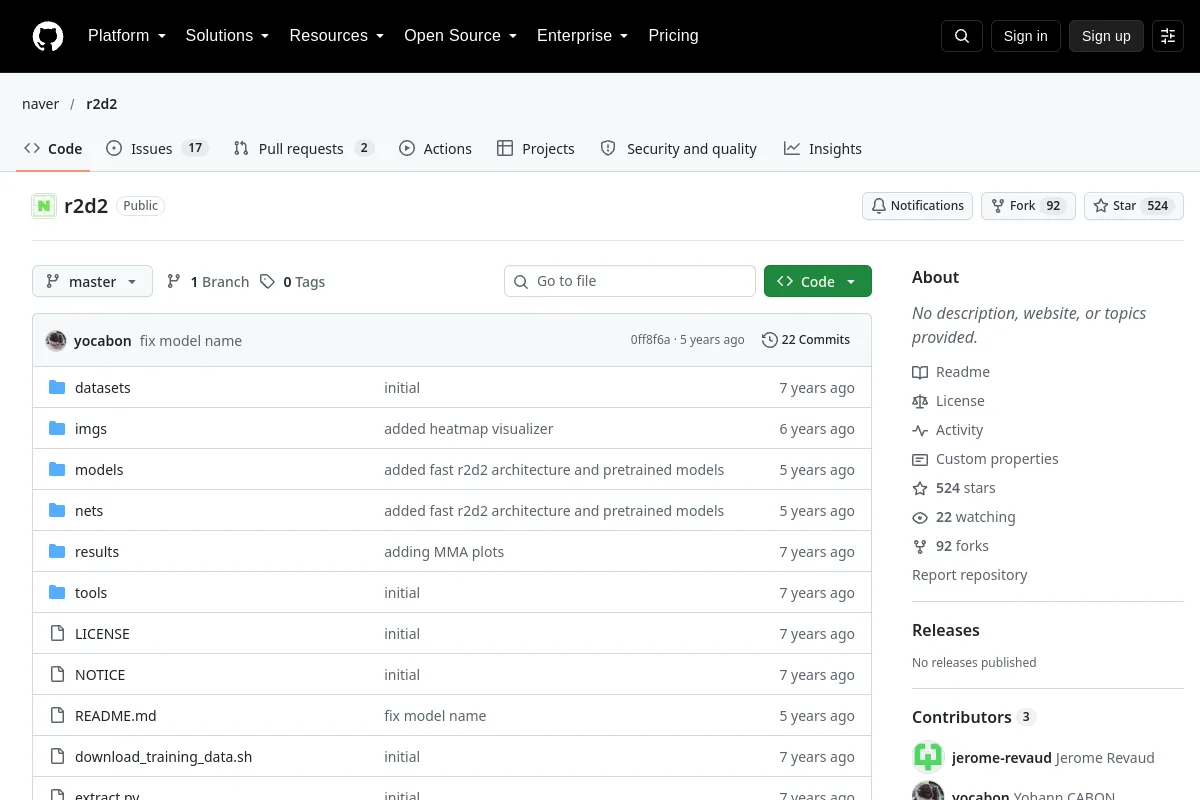Click the imgs folder icon
The width and height of the screenshot is (1200, 800).
pyautogui.click(x=57, y=428)
